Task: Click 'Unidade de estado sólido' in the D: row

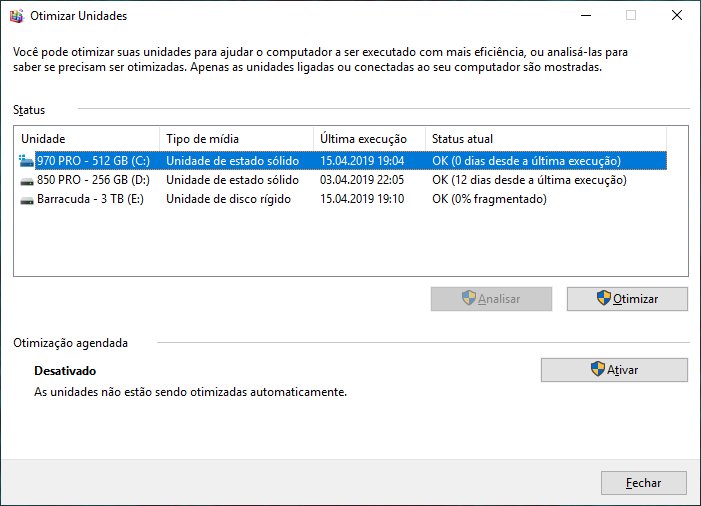Action: [232, 180]
